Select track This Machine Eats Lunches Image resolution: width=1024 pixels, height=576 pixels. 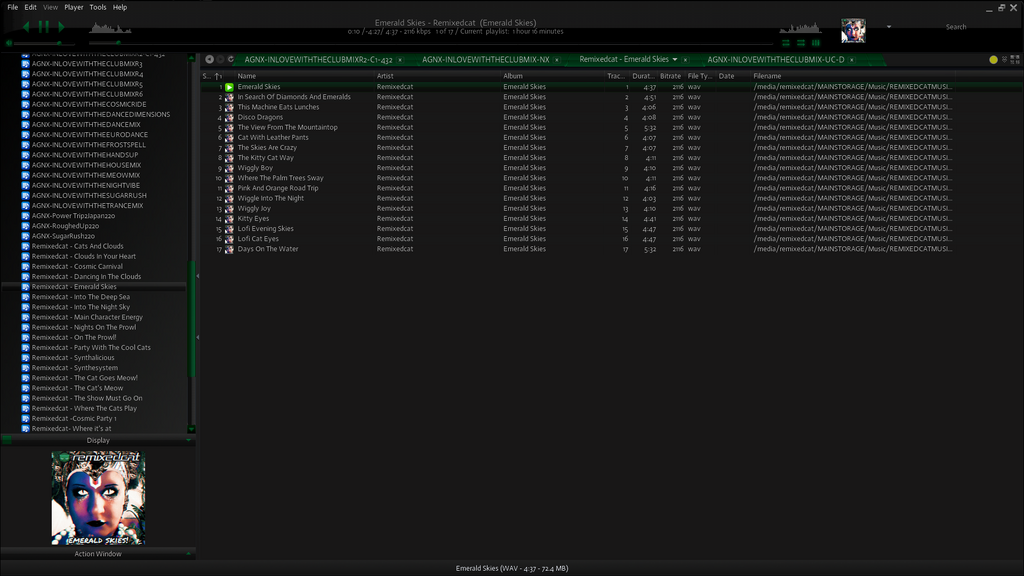tap(278, 107)
